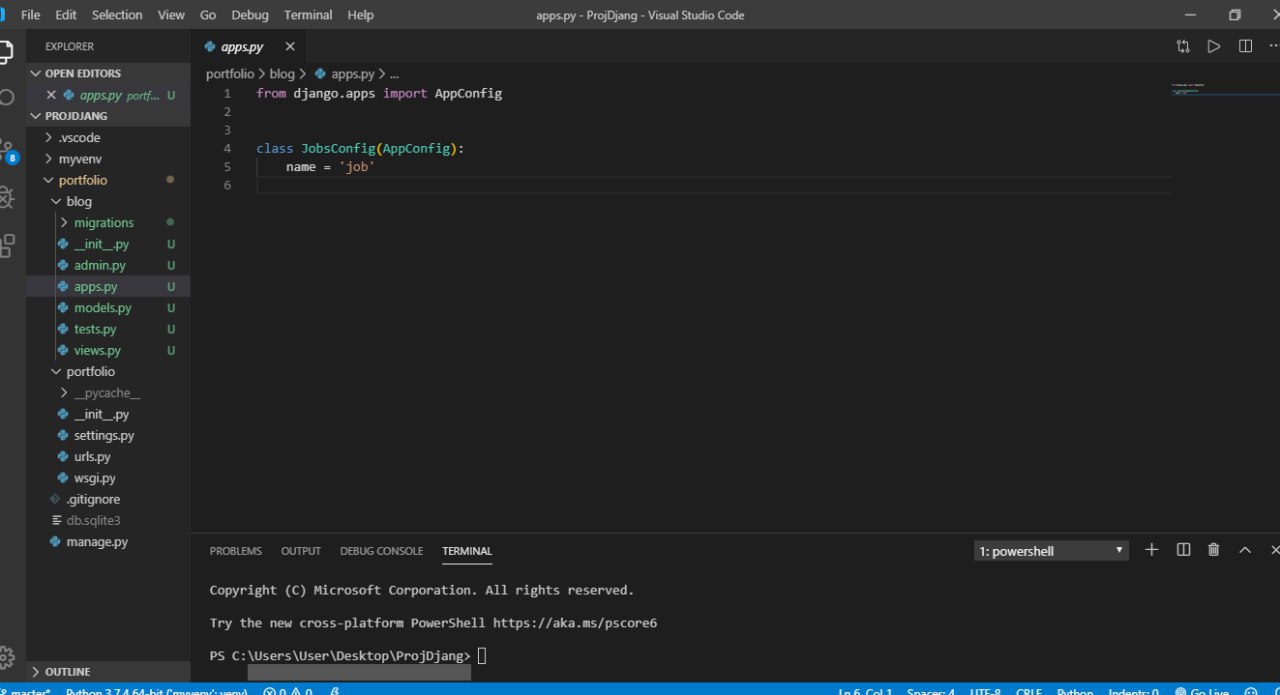The image size is (1280, 695).
Task: Open db.sqlite3 in file tree
Action: click(93, 521)
